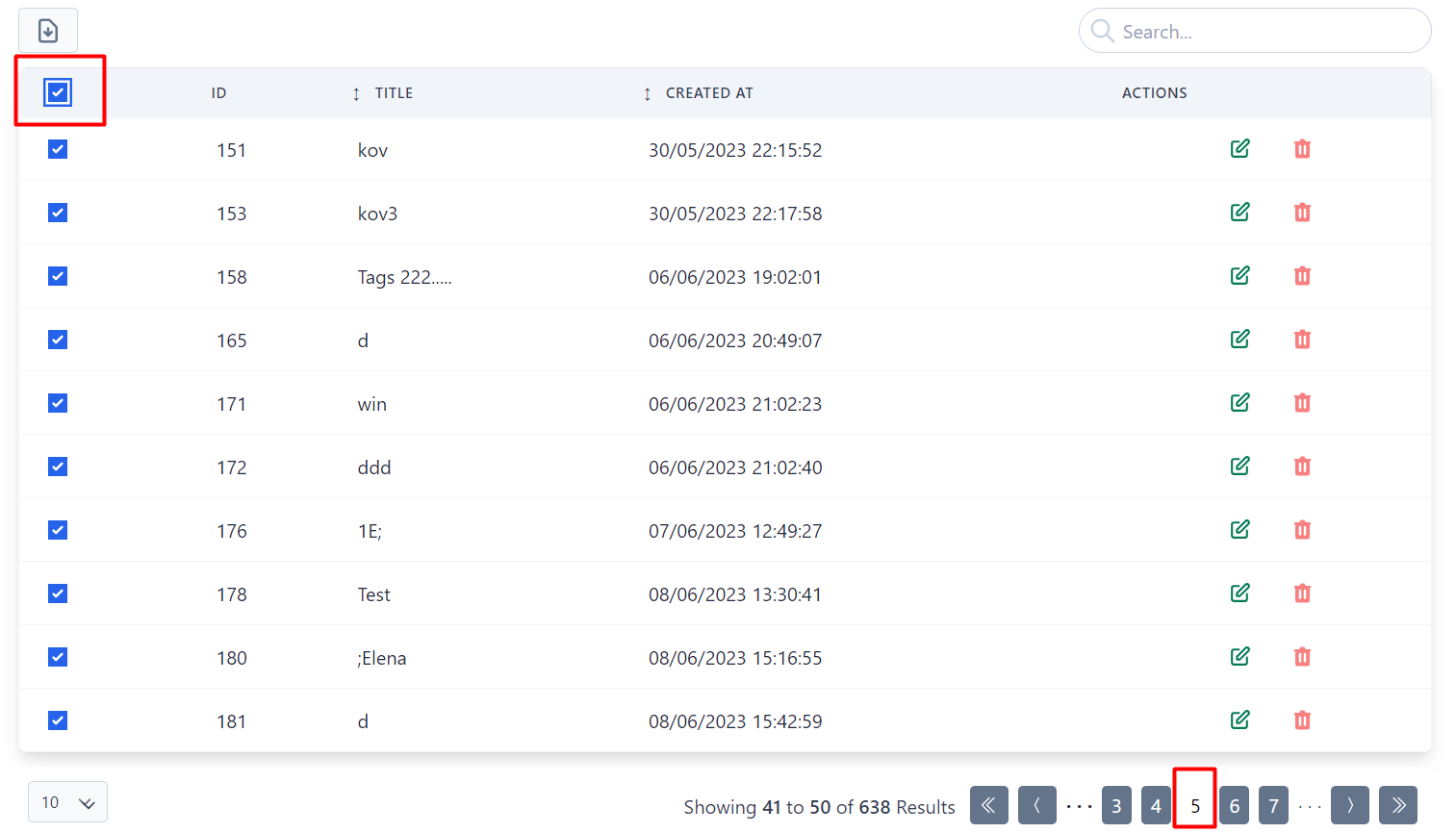Edit the row titled win
This screenshot has width=1456, height=833.
[x=1239, y=403]
